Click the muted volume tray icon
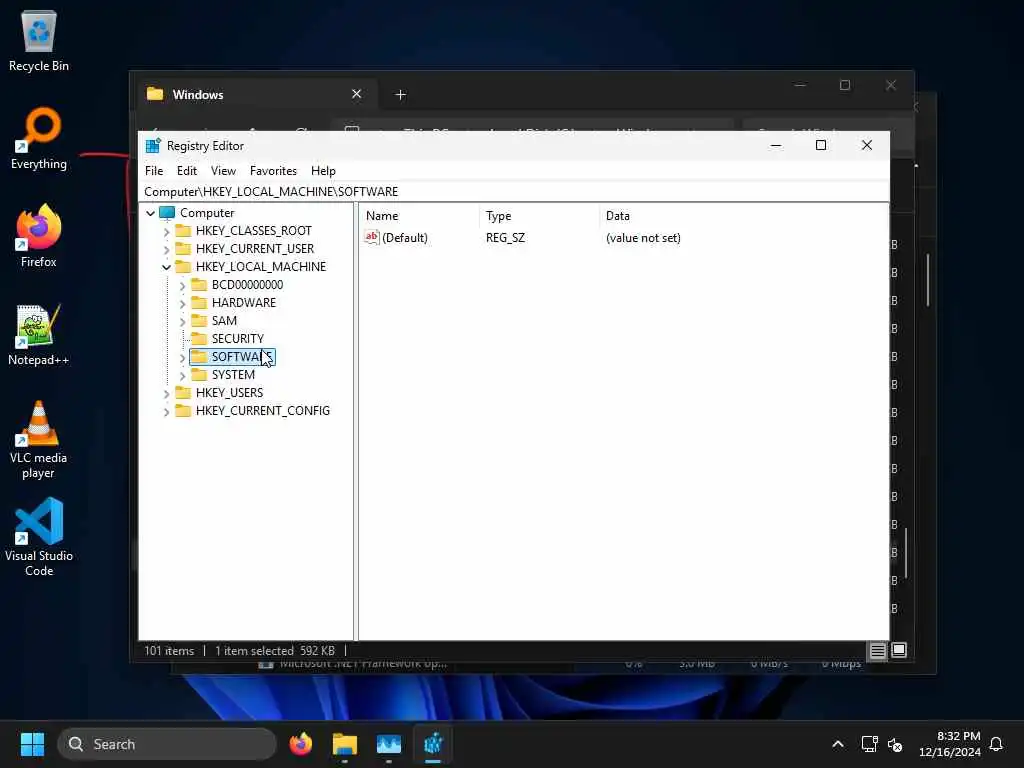Viewport: 1024px width, 768px height. click(x=895, y=744)
